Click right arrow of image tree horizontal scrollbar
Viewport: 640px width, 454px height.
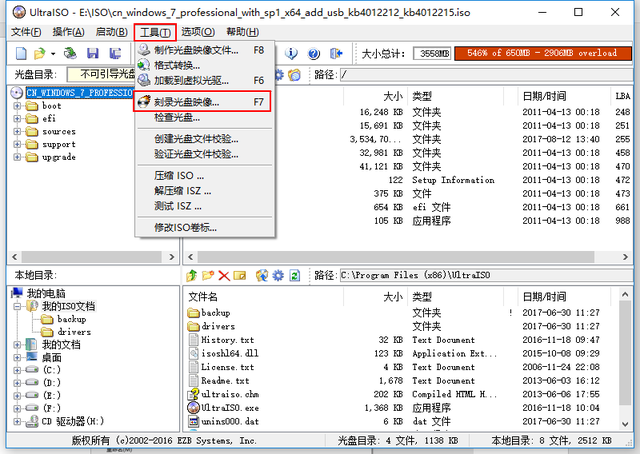click(171, 257)
